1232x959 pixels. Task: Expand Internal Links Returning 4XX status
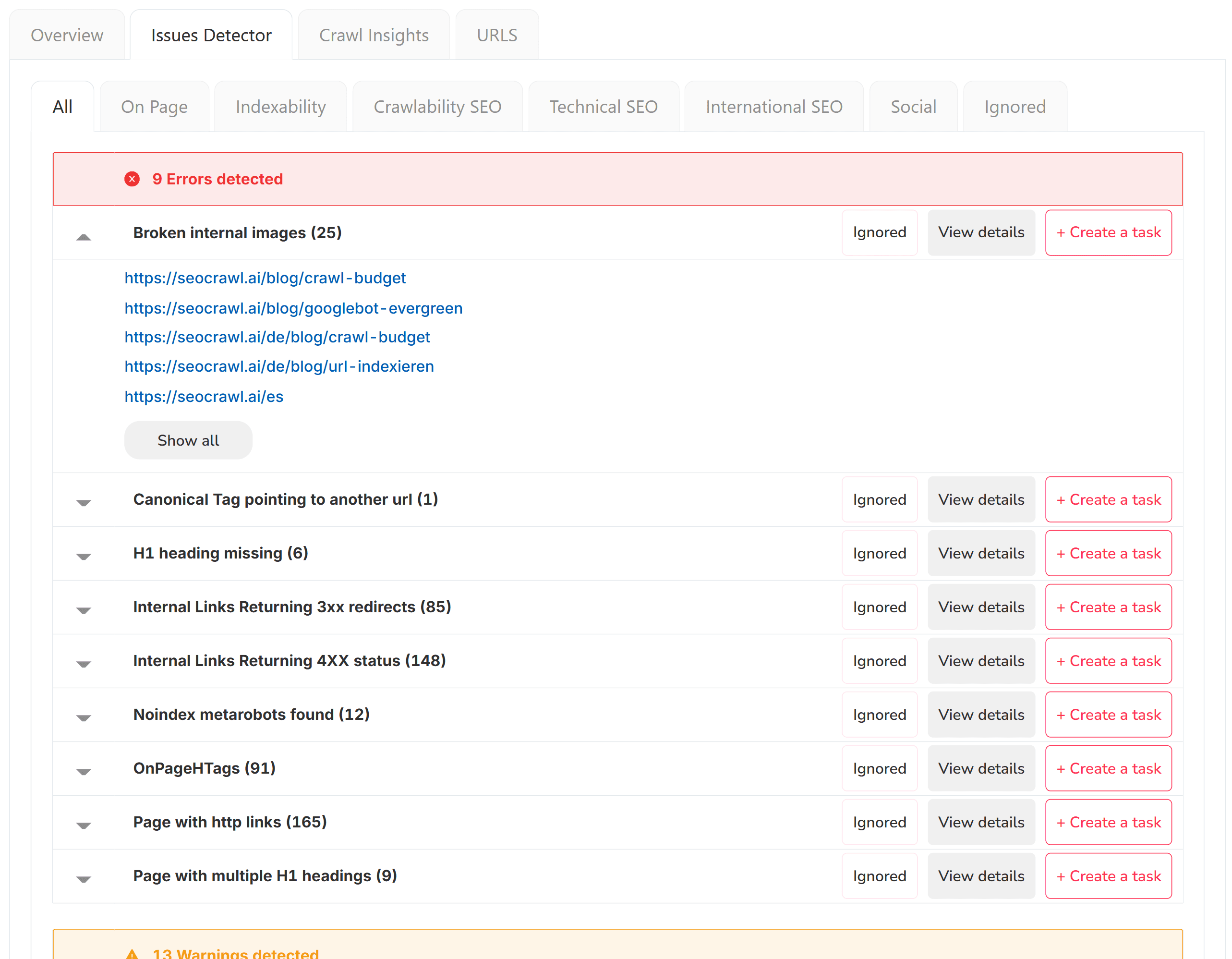[84, 664]
